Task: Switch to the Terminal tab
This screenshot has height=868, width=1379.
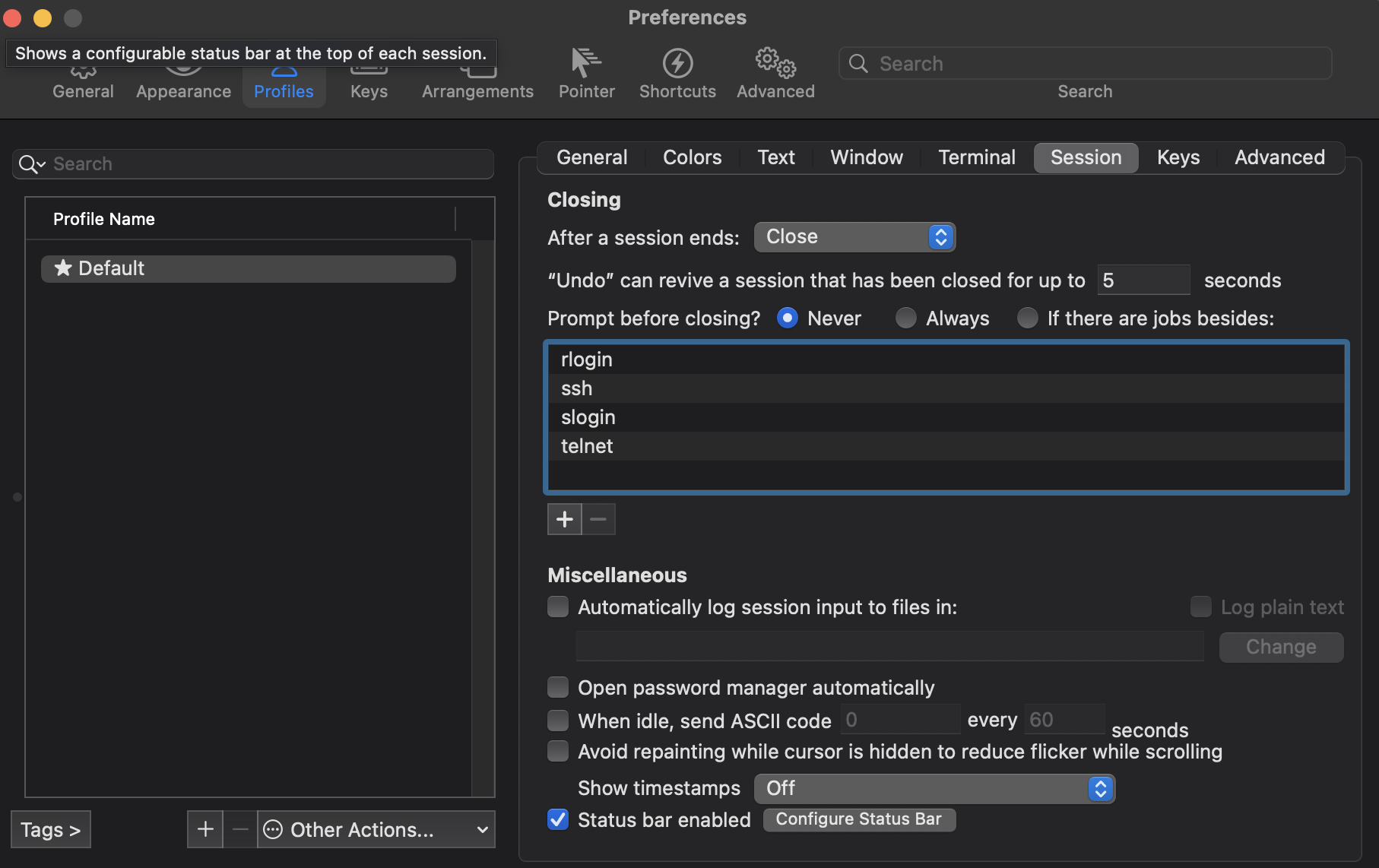Action: pos(976,157)
